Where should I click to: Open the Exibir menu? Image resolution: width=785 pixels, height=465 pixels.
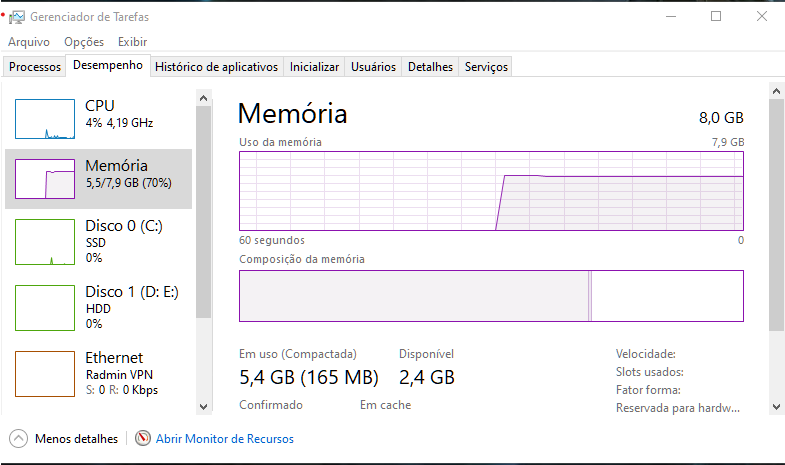click(x=133, y=42)
